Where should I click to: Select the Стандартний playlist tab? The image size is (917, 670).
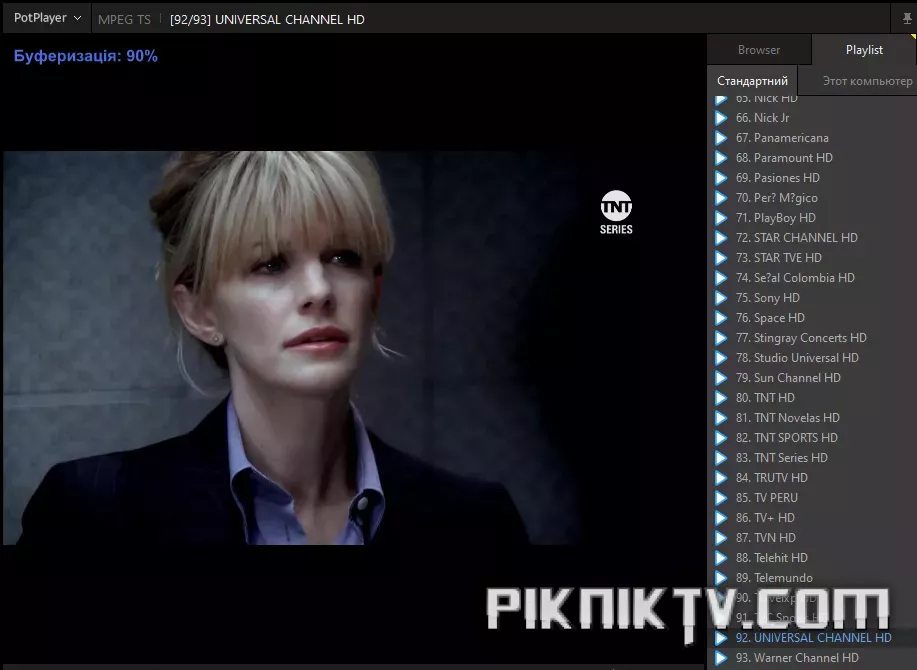752,81
